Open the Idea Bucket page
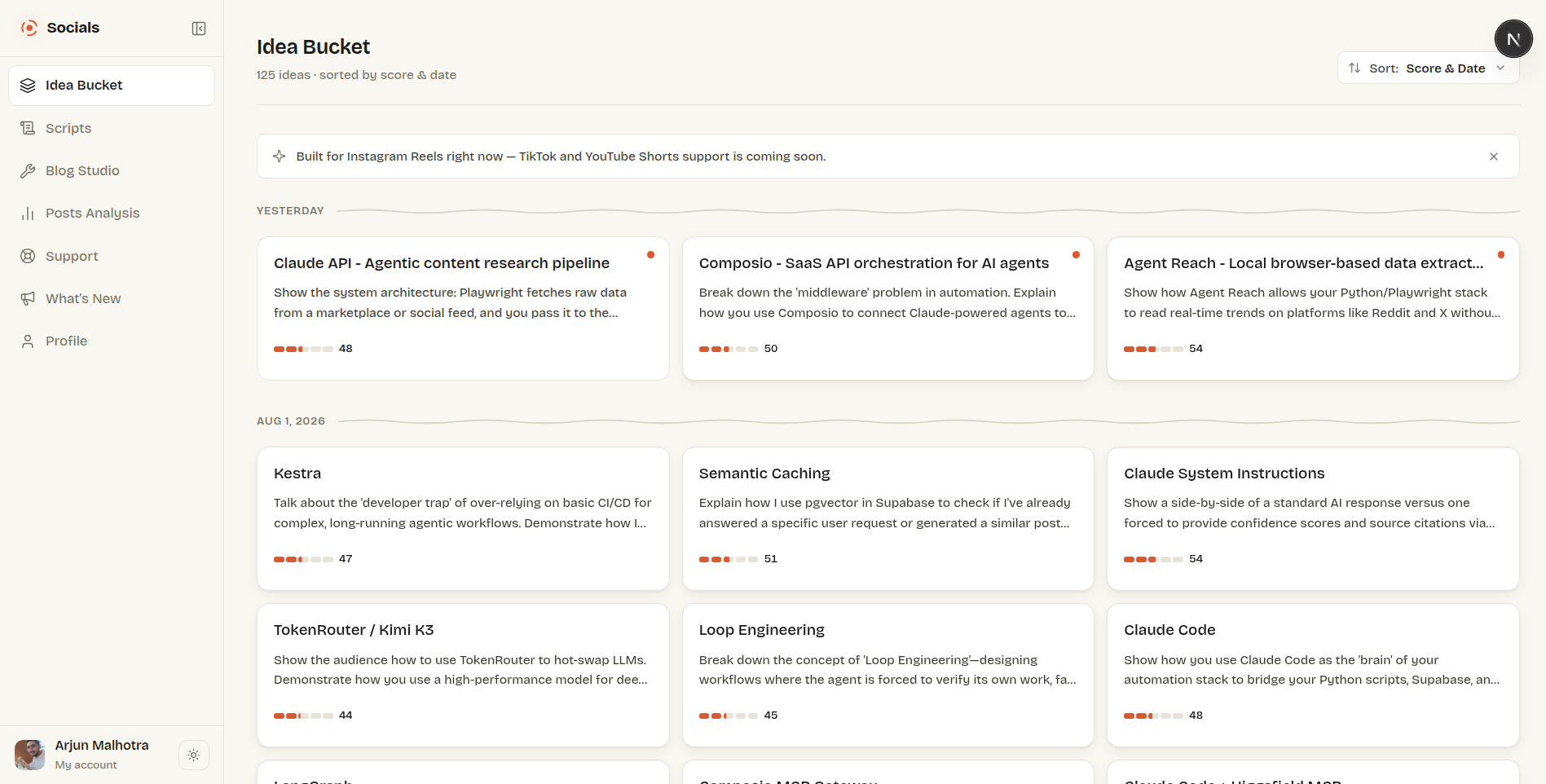This screenshot has height=784, width=1546. point(112,86)
